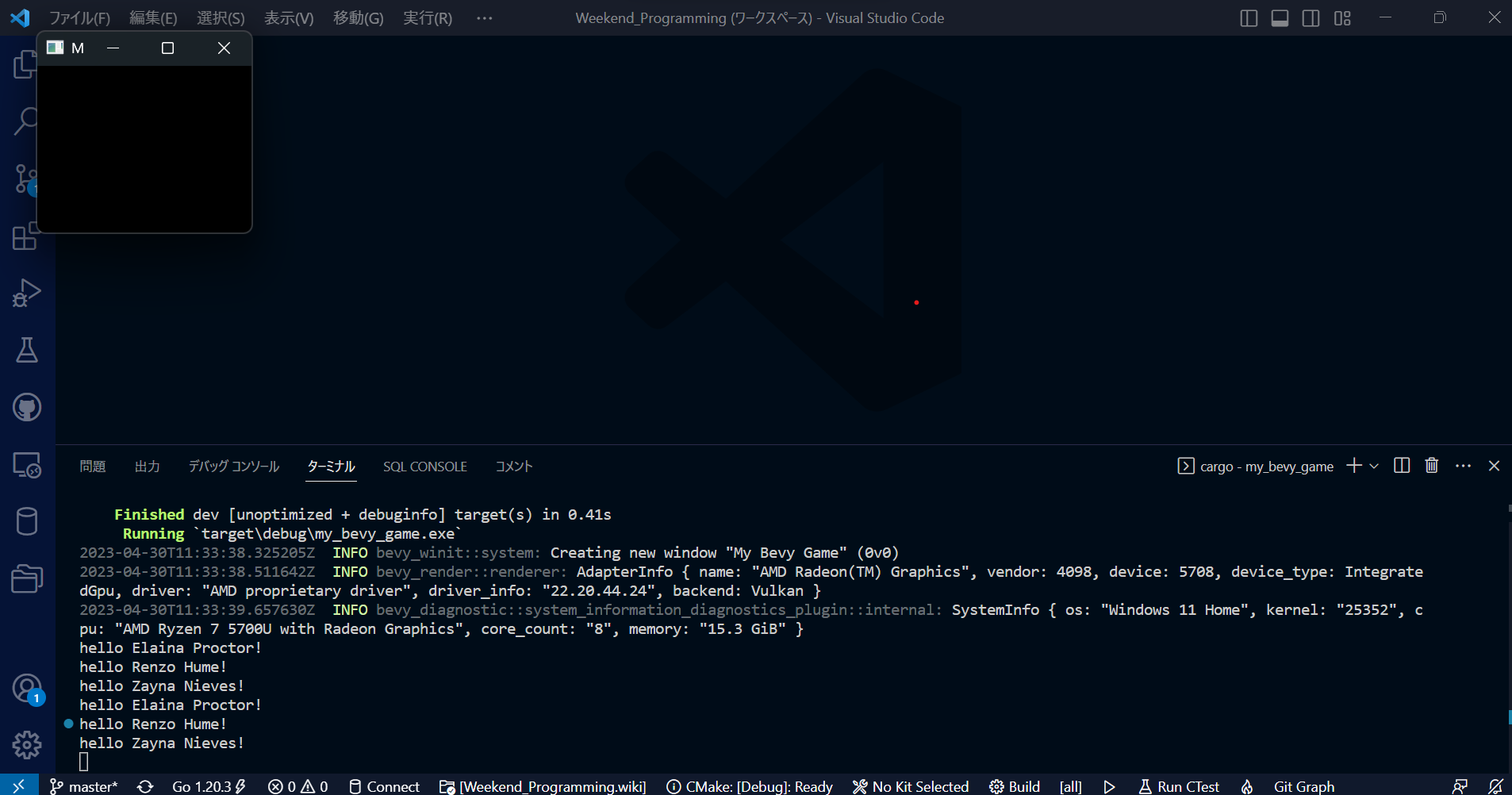Click the command decoration dot beside hello Renzo Hume!
The image size is (1512, 795).
click(x=68, y=724)
